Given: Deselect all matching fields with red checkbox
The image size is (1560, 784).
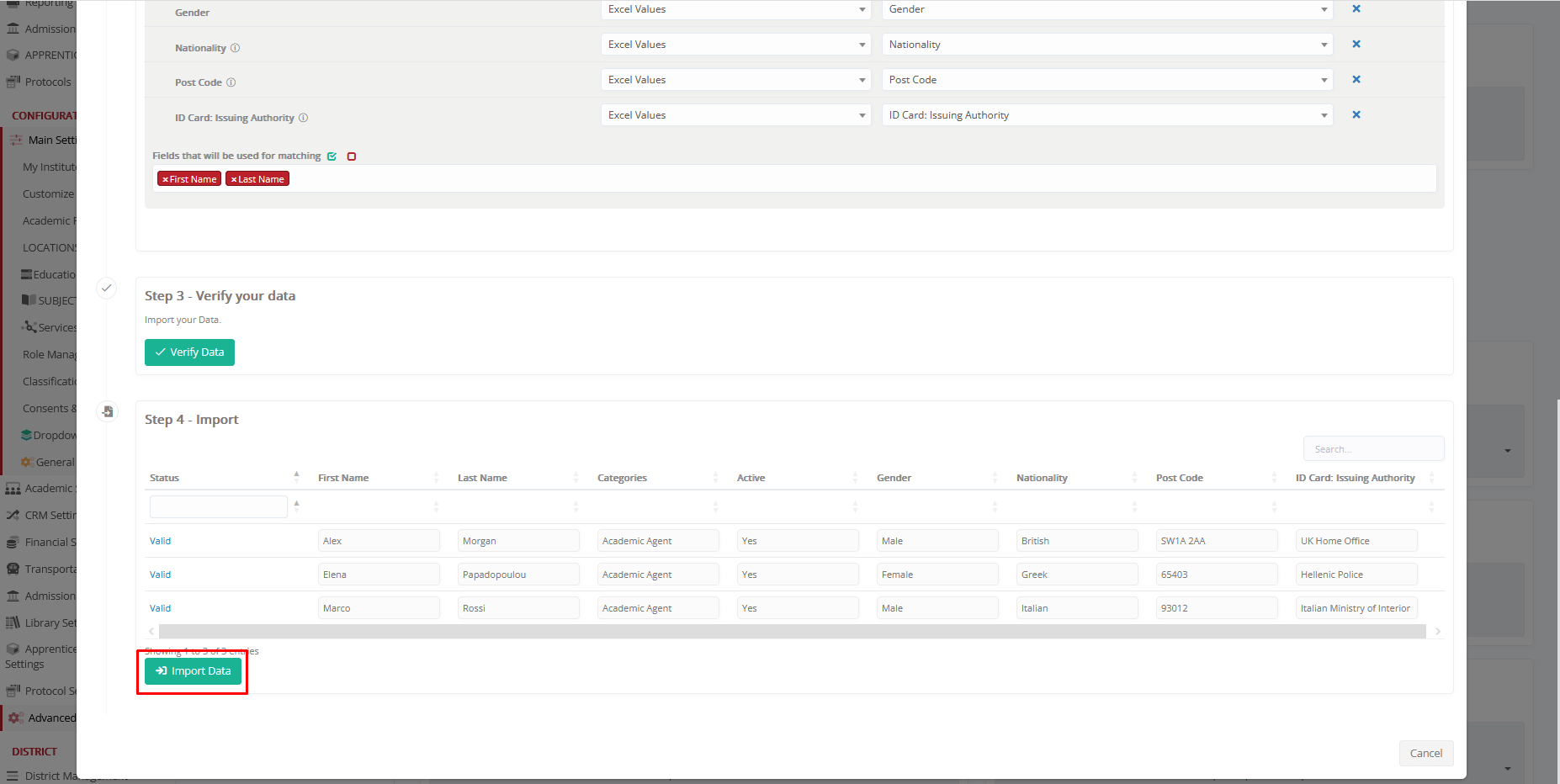Looking at the screenshot, I should pos(352,156).
